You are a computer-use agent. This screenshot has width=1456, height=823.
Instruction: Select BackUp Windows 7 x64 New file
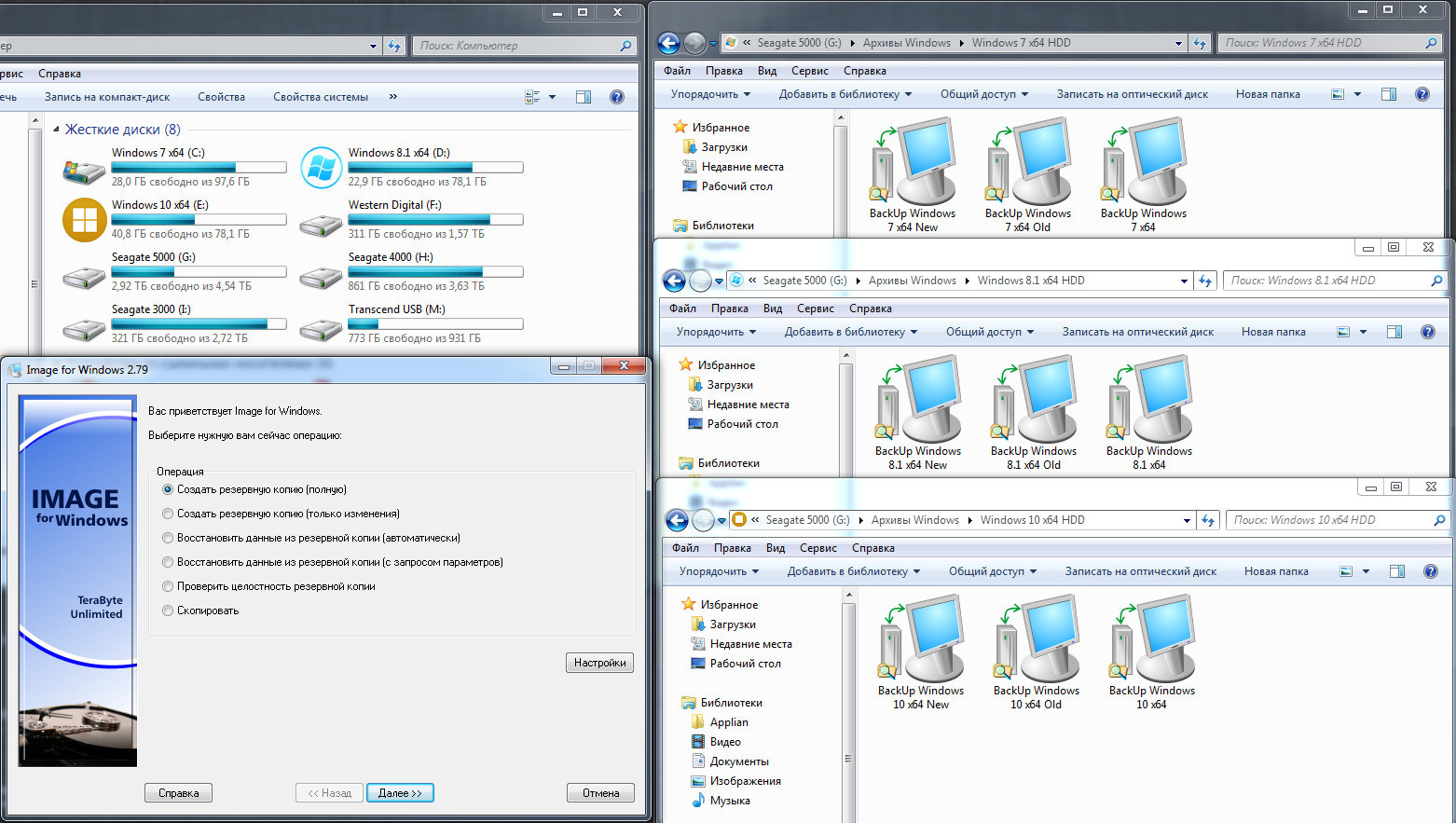coord(913,175)
